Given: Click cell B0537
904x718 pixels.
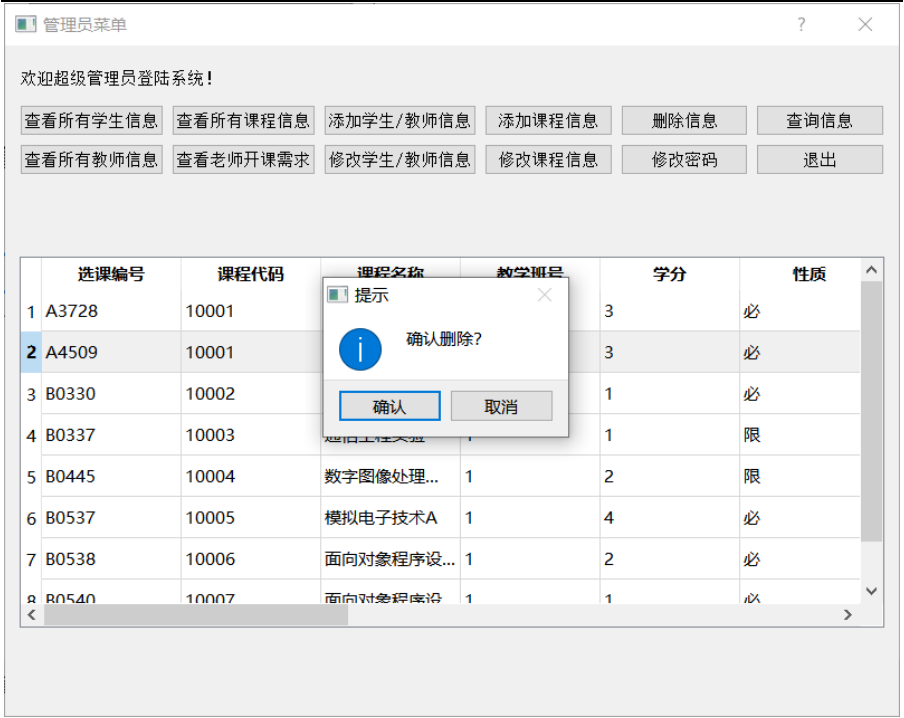Looking at the screenshot, I should [x=111, y=518].
